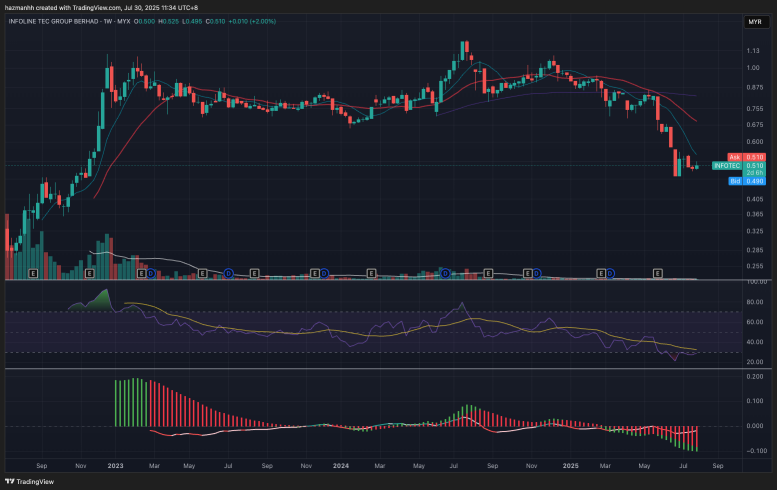Viewport: 777px width, 490px height.
Task: Open the earnings E marker nearest Nov 2022
Action: tap(90, 273)
